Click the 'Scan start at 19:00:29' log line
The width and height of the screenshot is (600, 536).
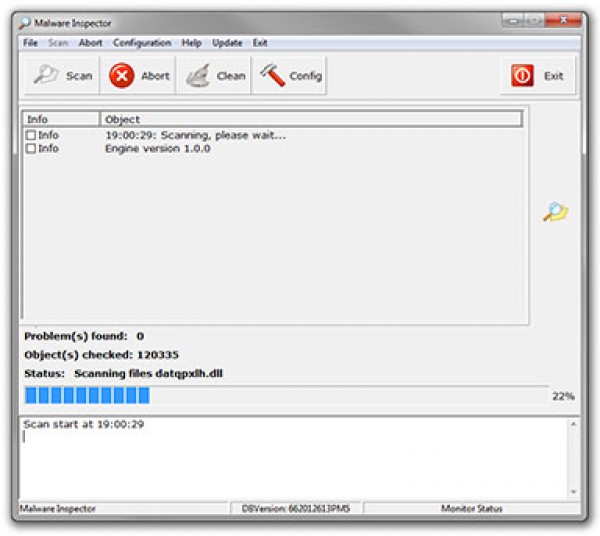[x=83, y=424]
